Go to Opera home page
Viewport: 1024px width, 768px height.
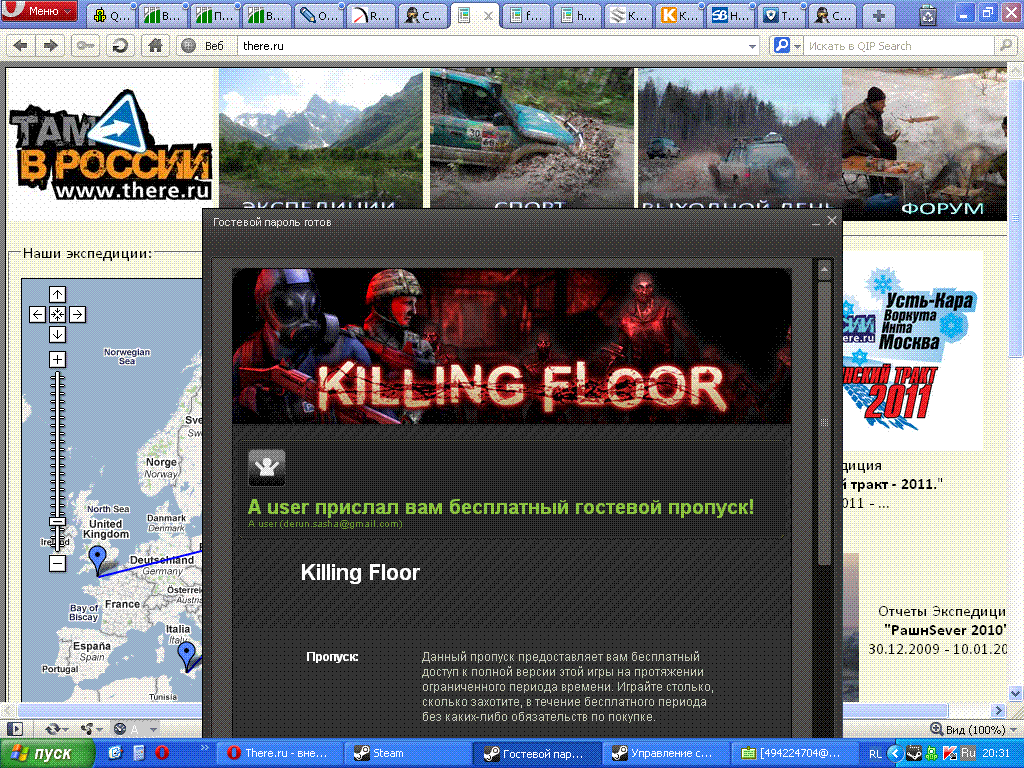[x=155, y=46]
